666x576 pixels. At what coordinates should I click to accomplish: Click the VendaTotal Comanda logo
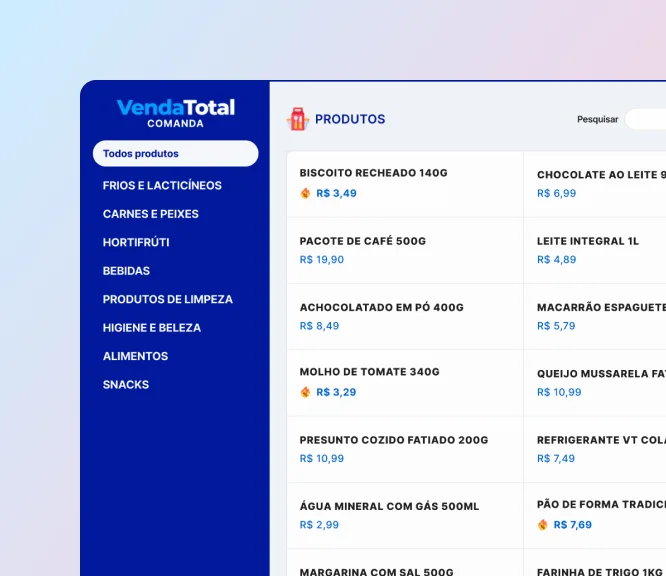coord(175,112)
